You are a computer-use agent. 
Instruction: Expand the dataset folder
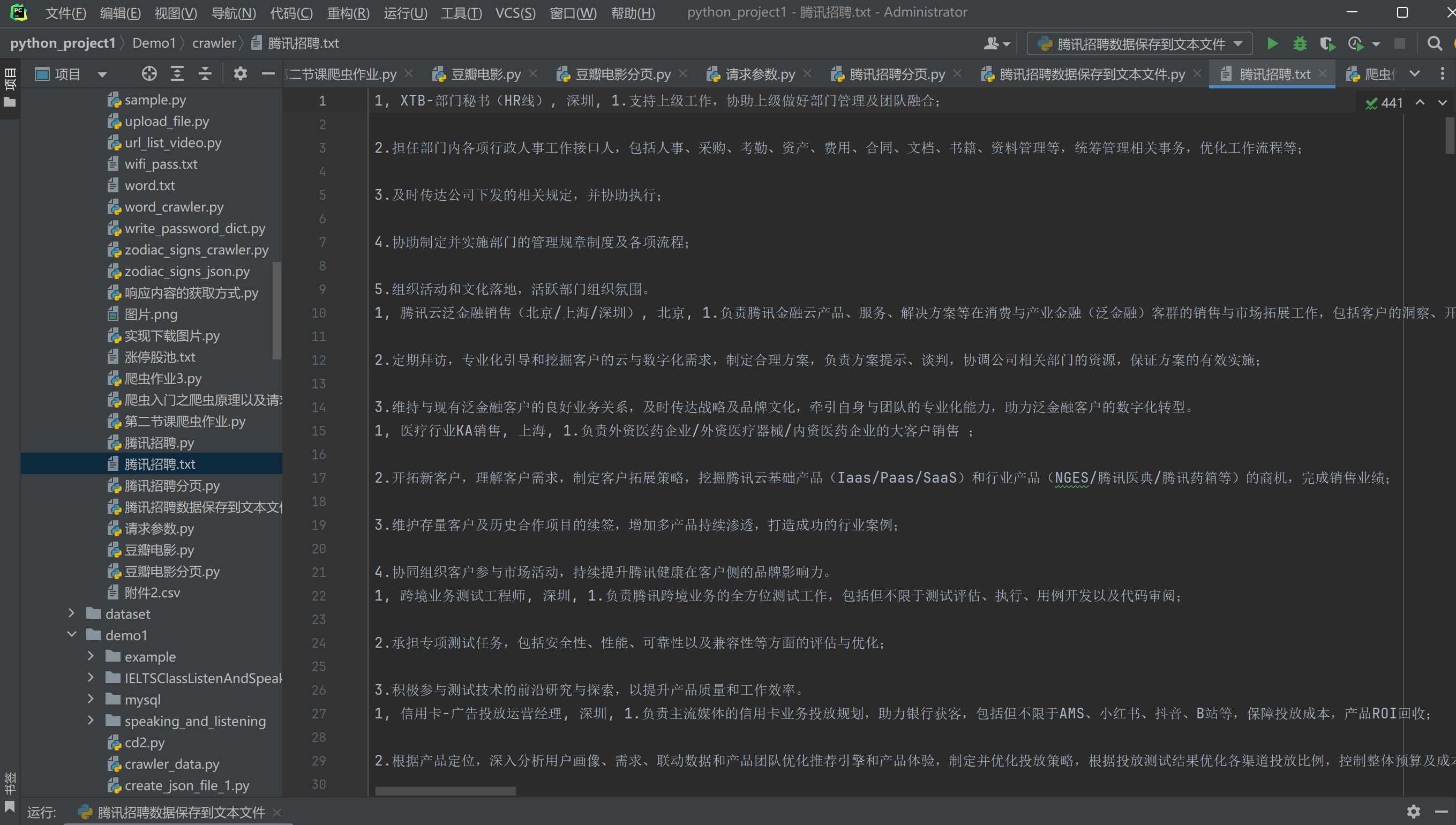click(71, 613)
